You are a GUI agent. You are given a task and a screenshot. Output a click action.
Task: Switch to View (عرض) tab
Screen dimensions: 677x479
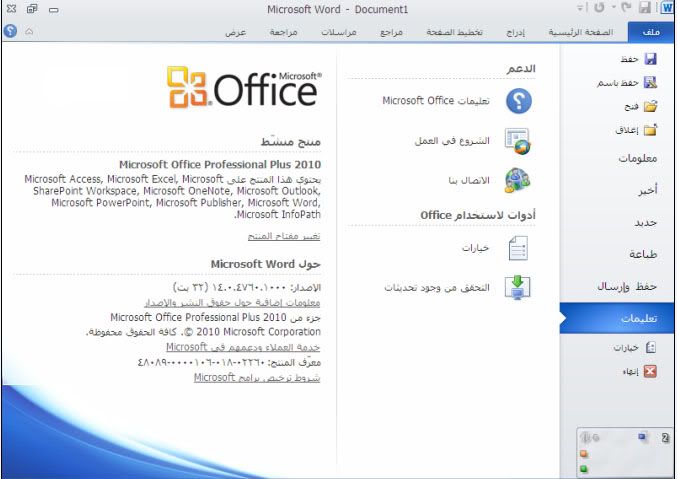(x=236, y=32)
